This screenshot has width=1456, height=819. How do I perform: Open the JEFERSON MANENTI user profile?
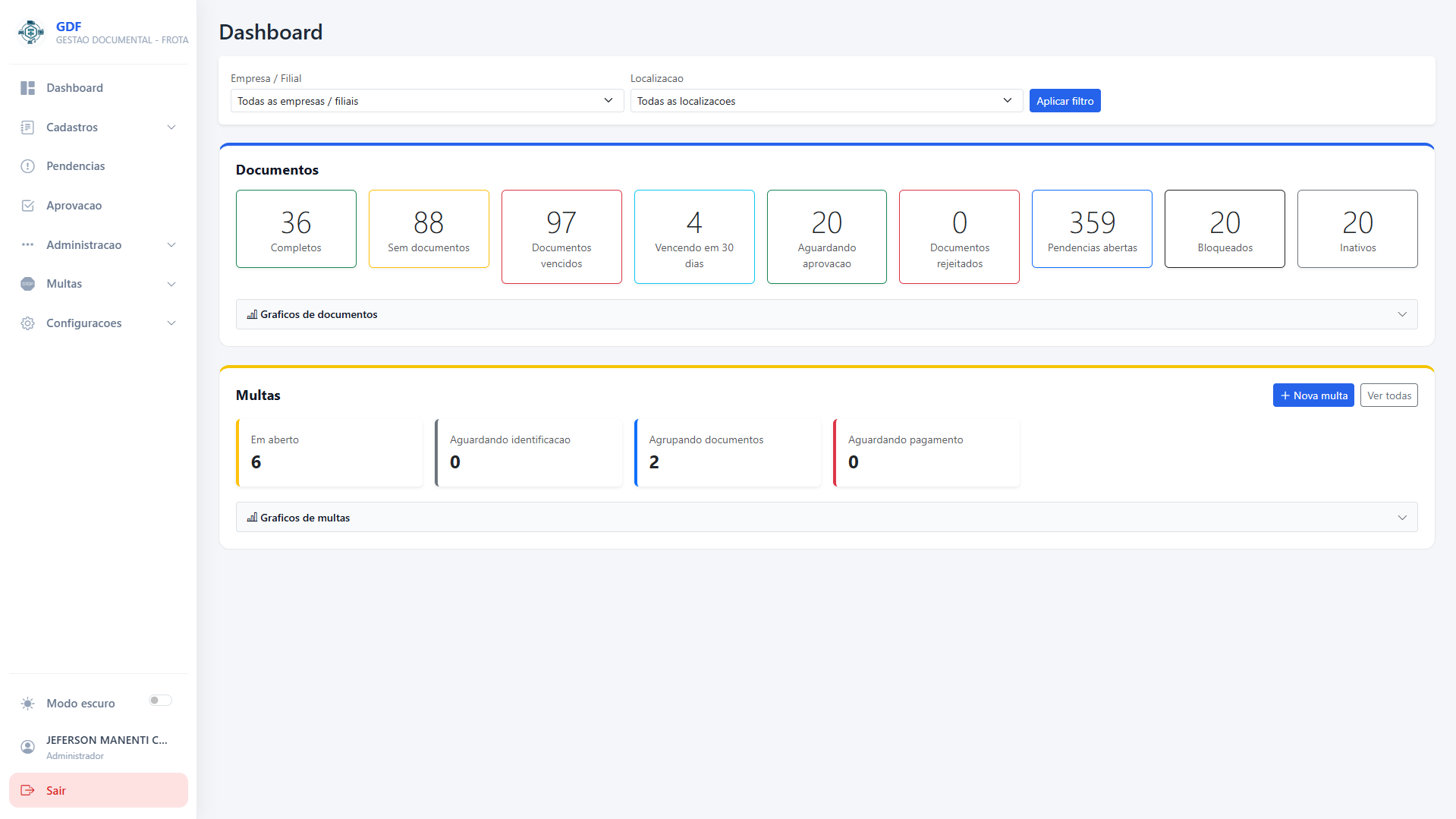pos(99,747)
